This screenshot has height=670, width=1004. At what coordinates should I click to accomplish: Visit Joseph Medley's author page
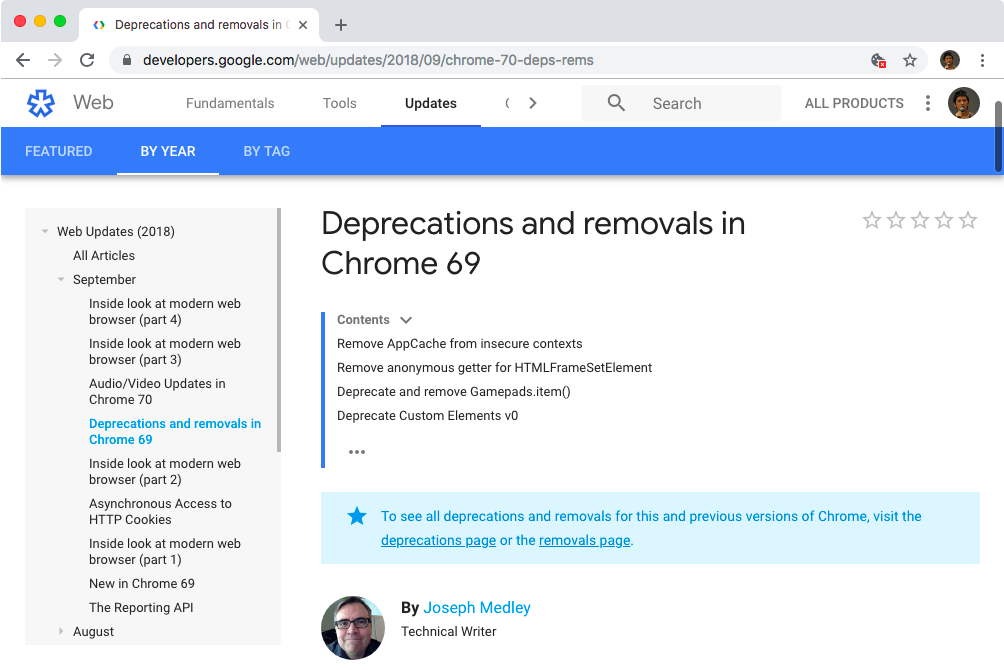tap(476, 607)
